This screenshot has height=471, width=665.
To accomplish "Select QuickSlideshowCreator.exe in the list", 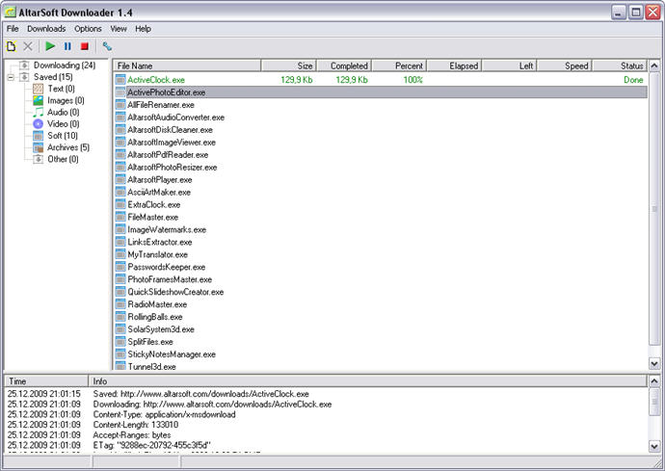I will pyautogui.click(x=176, y=292).
